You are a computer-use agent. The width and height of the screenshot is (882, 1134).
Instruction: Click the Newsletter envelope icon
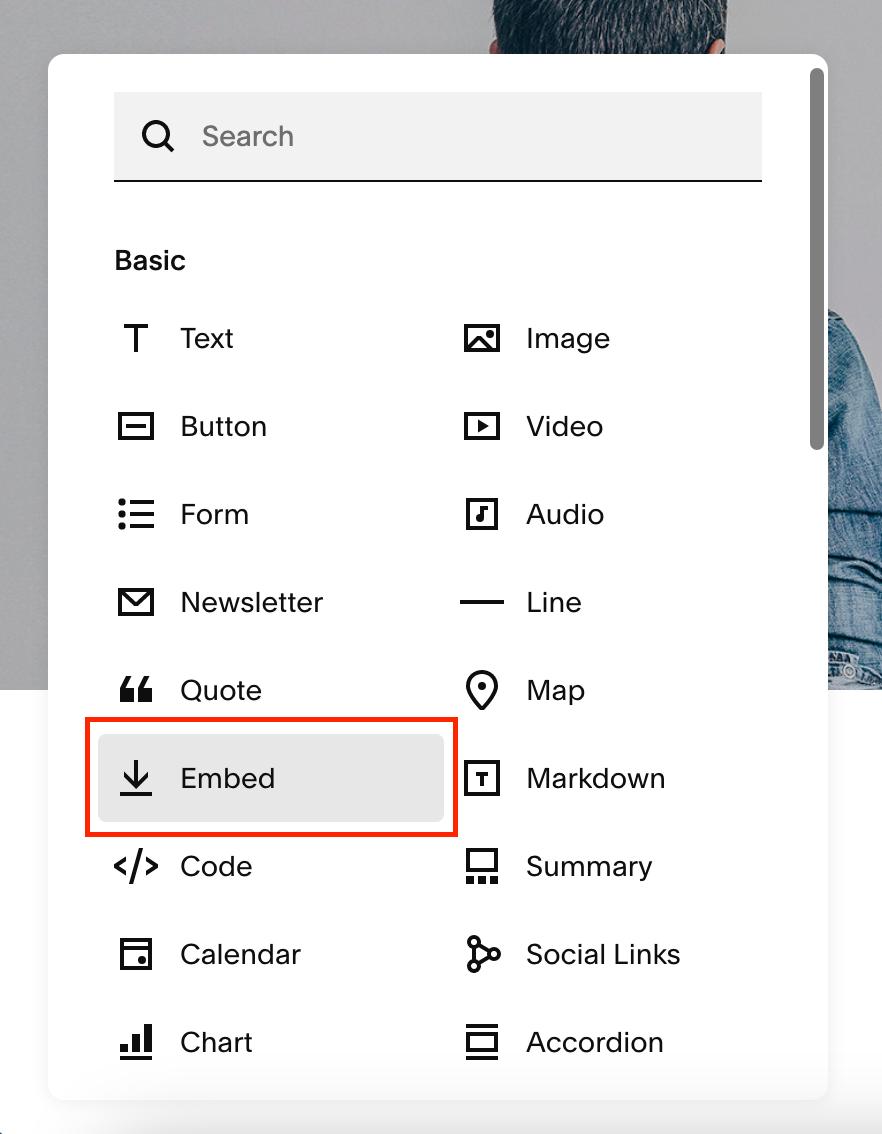coord(136,602)
